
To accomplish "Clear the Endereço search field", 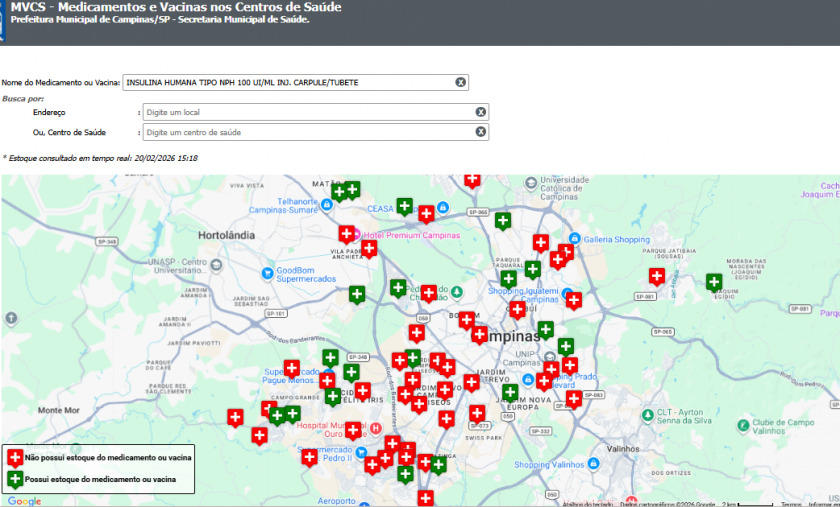I will [x=481, y=112].
